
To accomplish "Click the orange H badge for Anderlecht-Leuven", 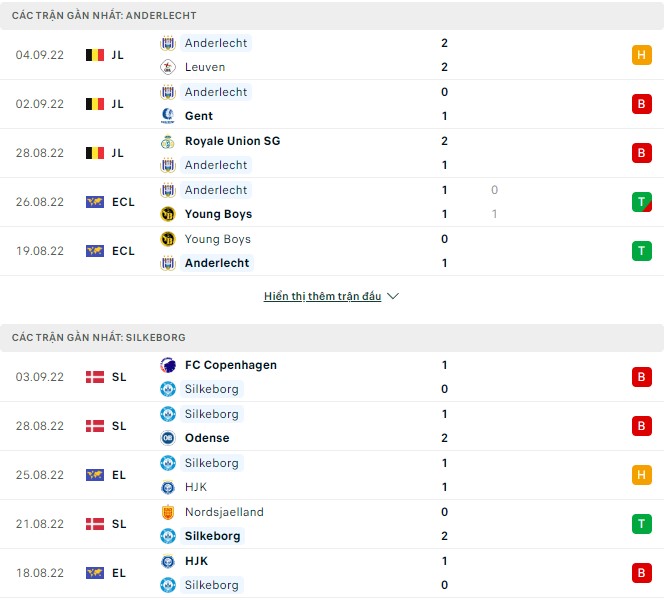I will pyautogui.click(x=641, y=55).
